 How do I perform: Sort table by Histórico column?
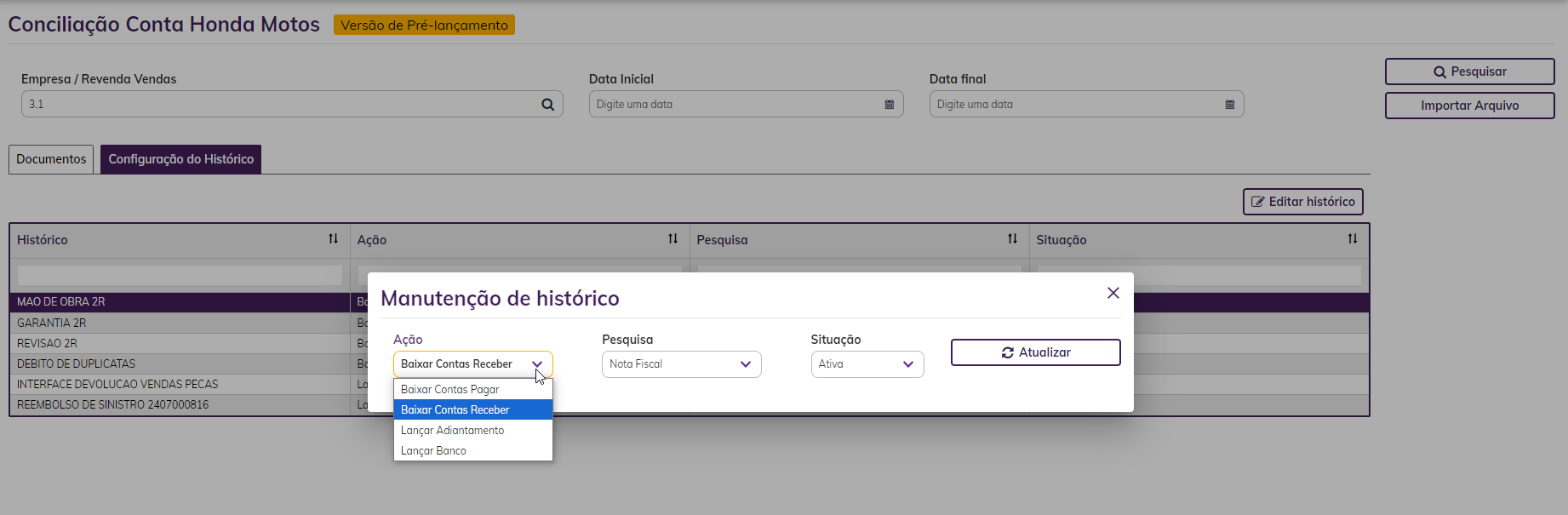[333, 239]
